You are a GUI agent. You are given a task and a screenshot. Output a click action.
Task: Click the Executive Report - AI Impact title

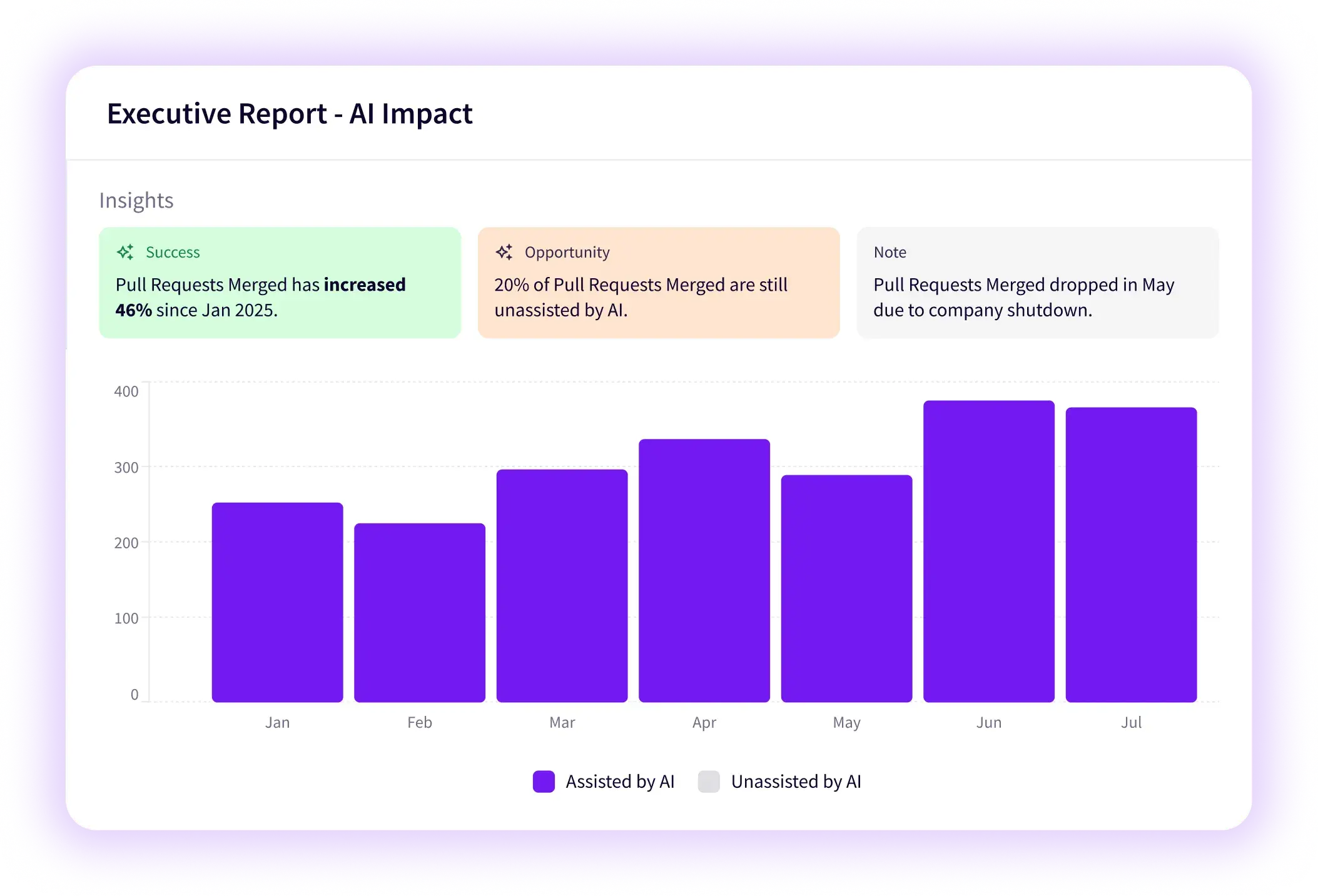290,113
